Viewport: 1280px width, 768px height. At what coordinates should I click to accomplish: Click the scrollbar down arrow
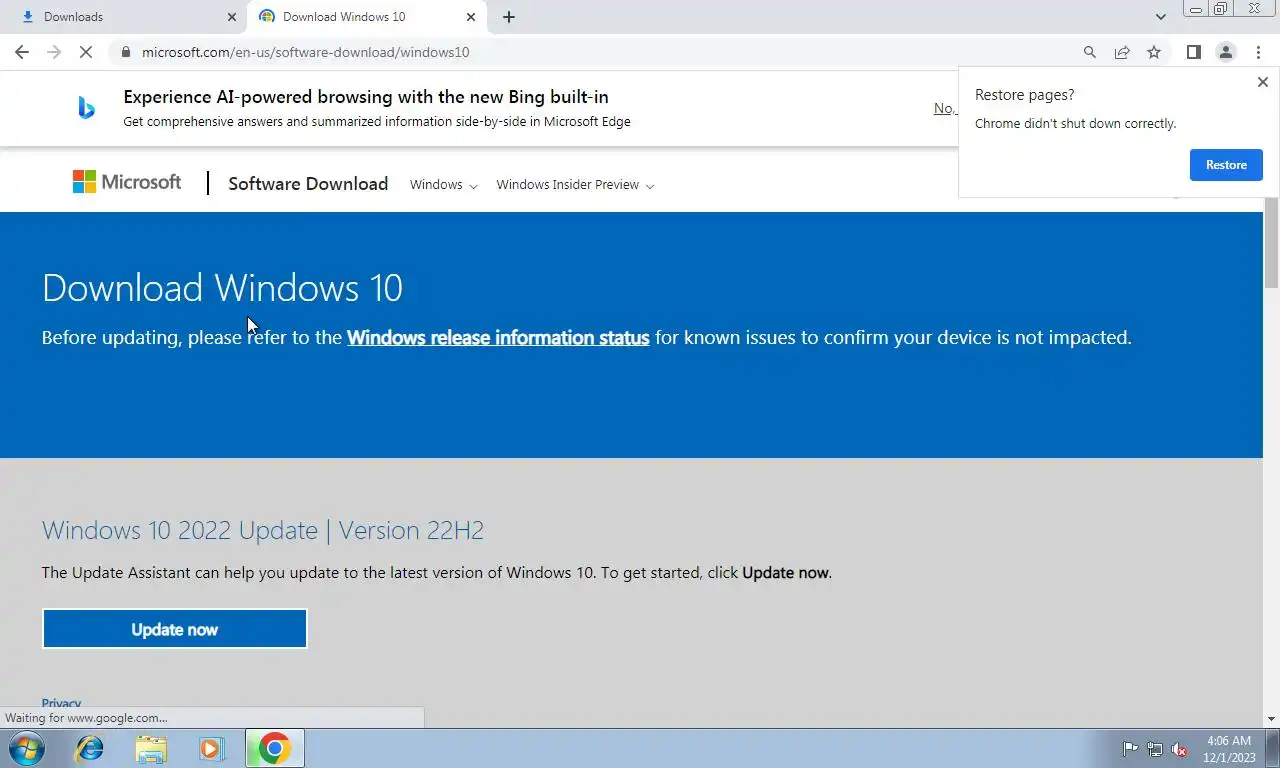(1271, 718)
